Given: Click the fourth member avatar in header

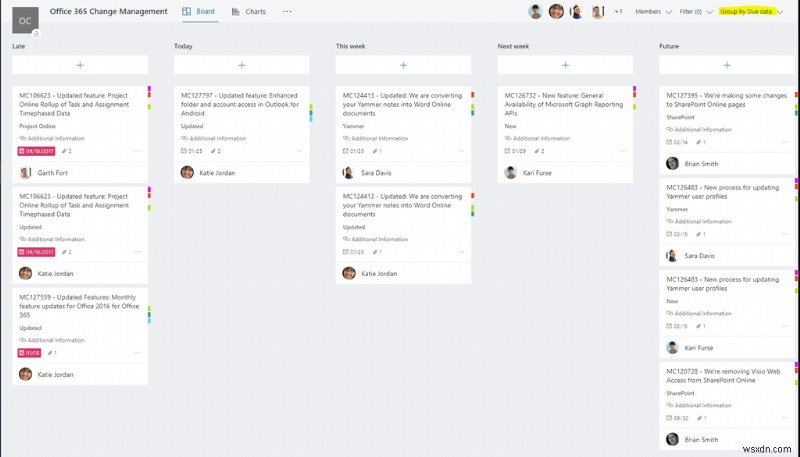Looking at the screenshot, I should click(597, 11).
